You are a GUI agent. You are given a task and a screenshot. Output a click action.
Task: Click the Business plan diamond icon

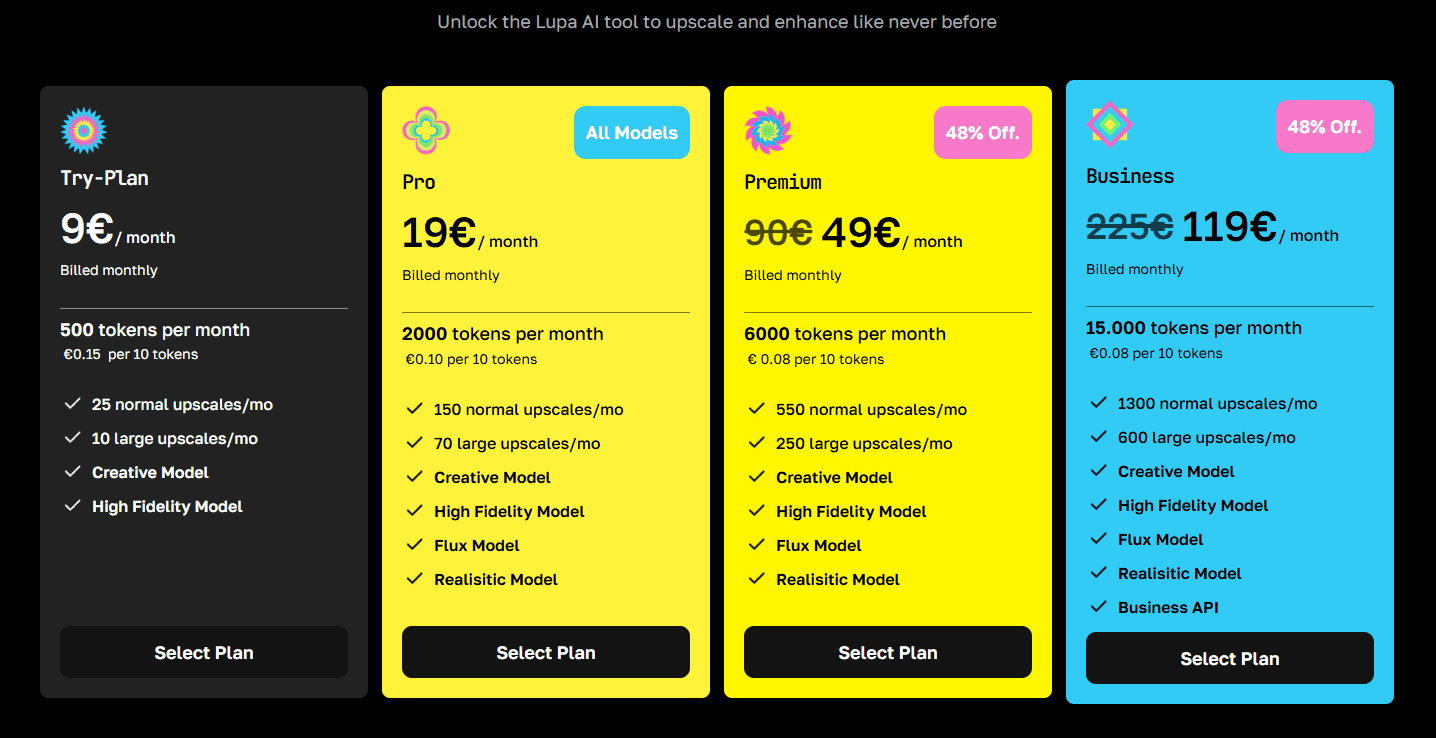pyautogui.click(x=1110, y=125)
